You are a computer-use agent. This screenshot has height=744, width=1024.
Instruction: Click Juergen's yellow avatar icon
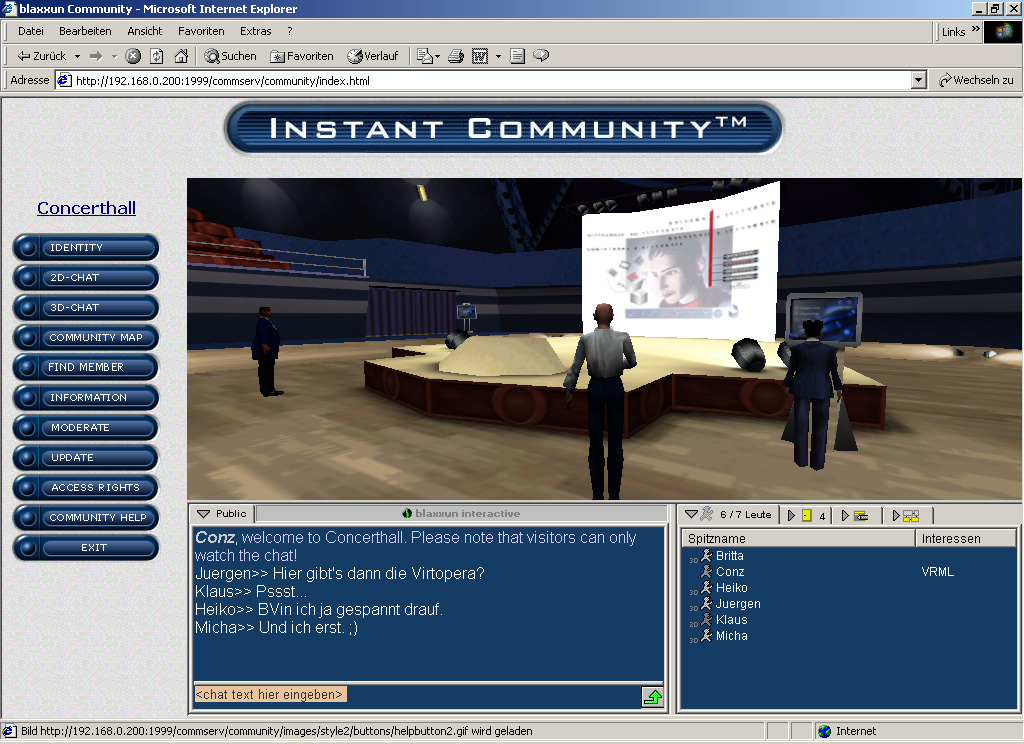(707, 604)
